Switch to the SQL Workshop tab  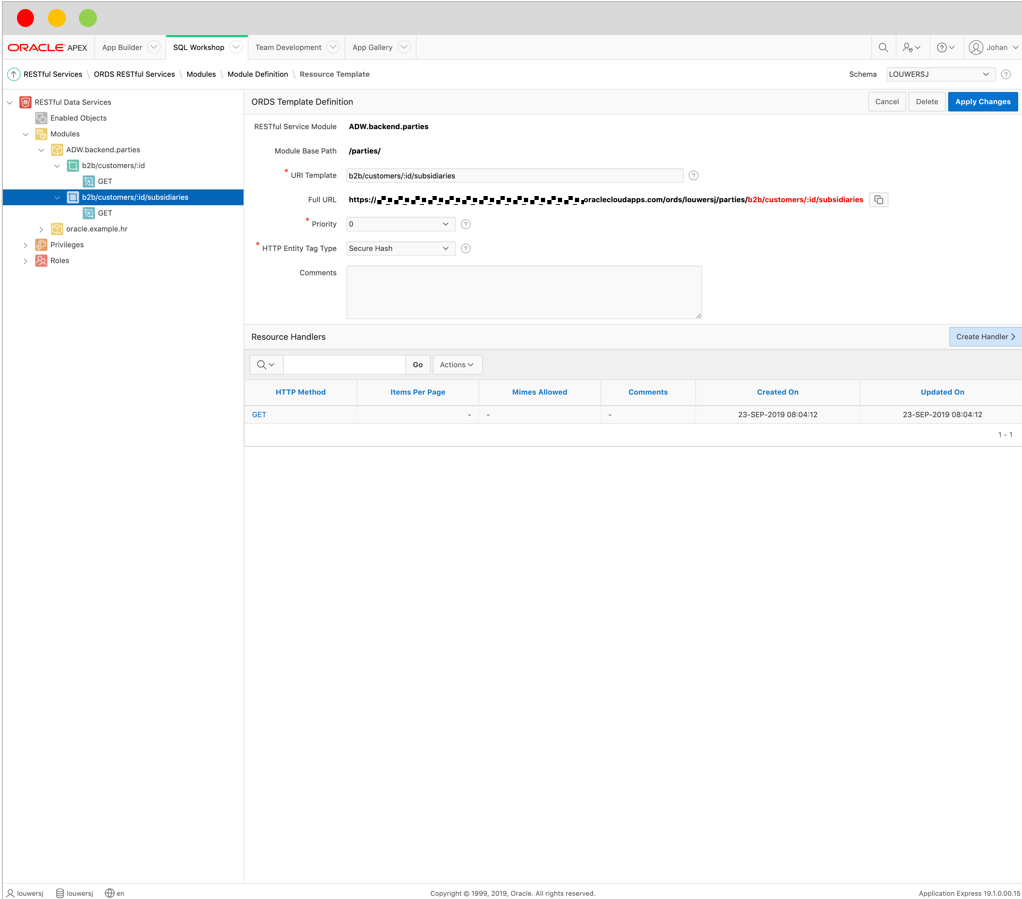200,47
